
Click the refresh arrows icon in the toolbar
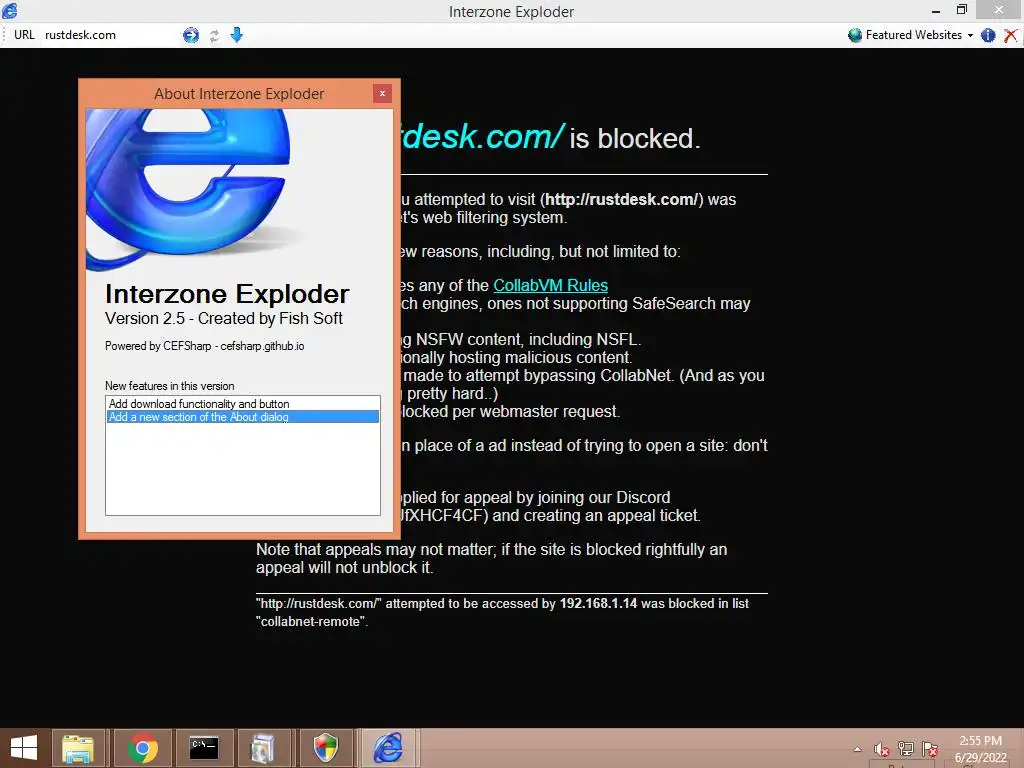[x=214, y=36]
